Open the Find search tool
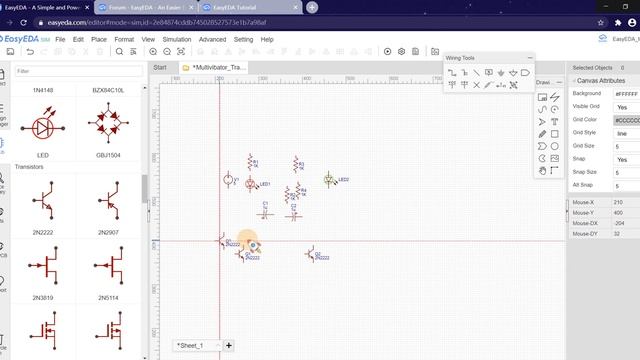This screenshot has height=360, width=640. (x=119, y=52)
